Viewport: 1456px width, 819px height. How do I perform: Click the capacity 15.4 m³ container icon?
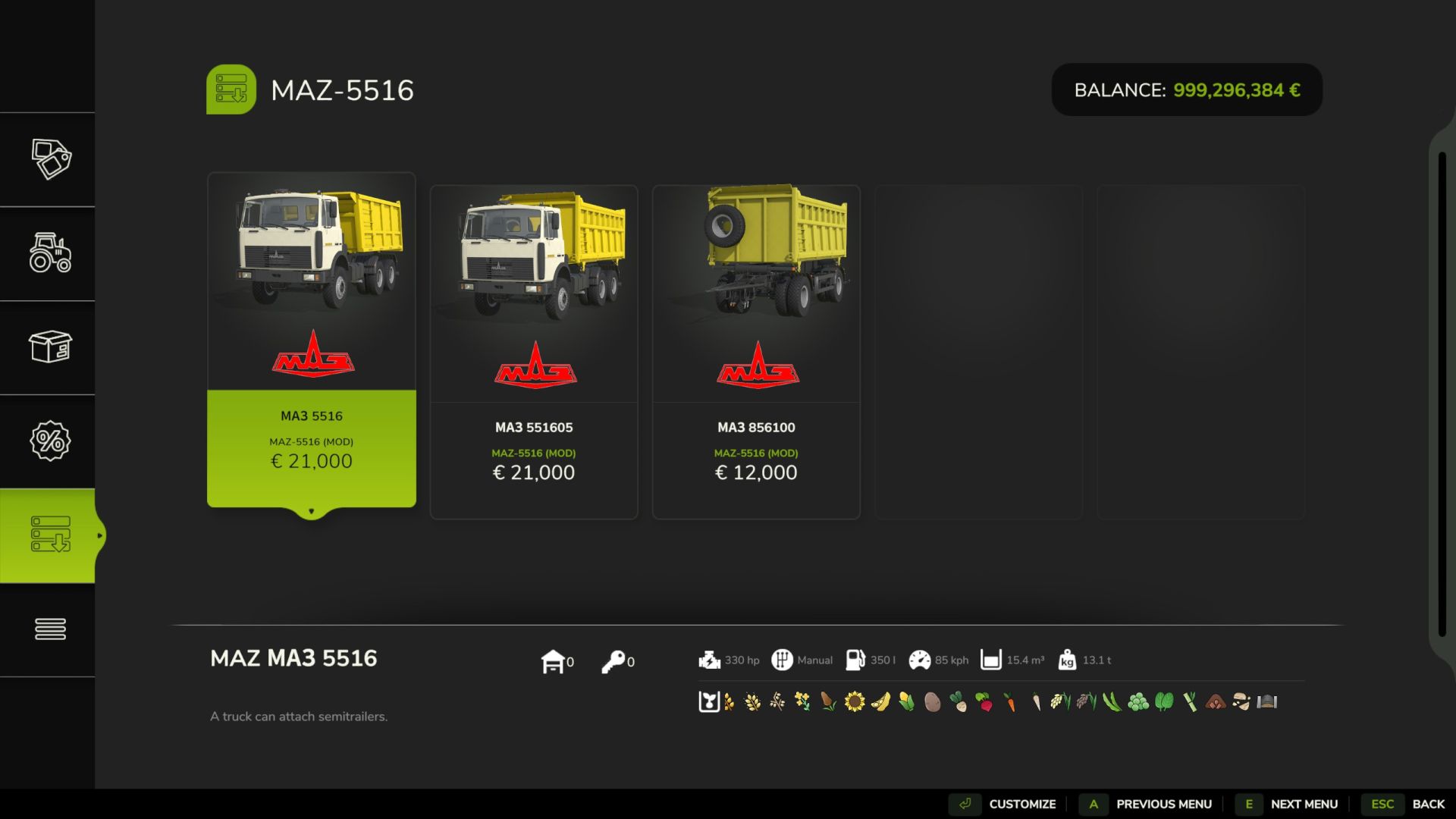[x=991, y=660]
